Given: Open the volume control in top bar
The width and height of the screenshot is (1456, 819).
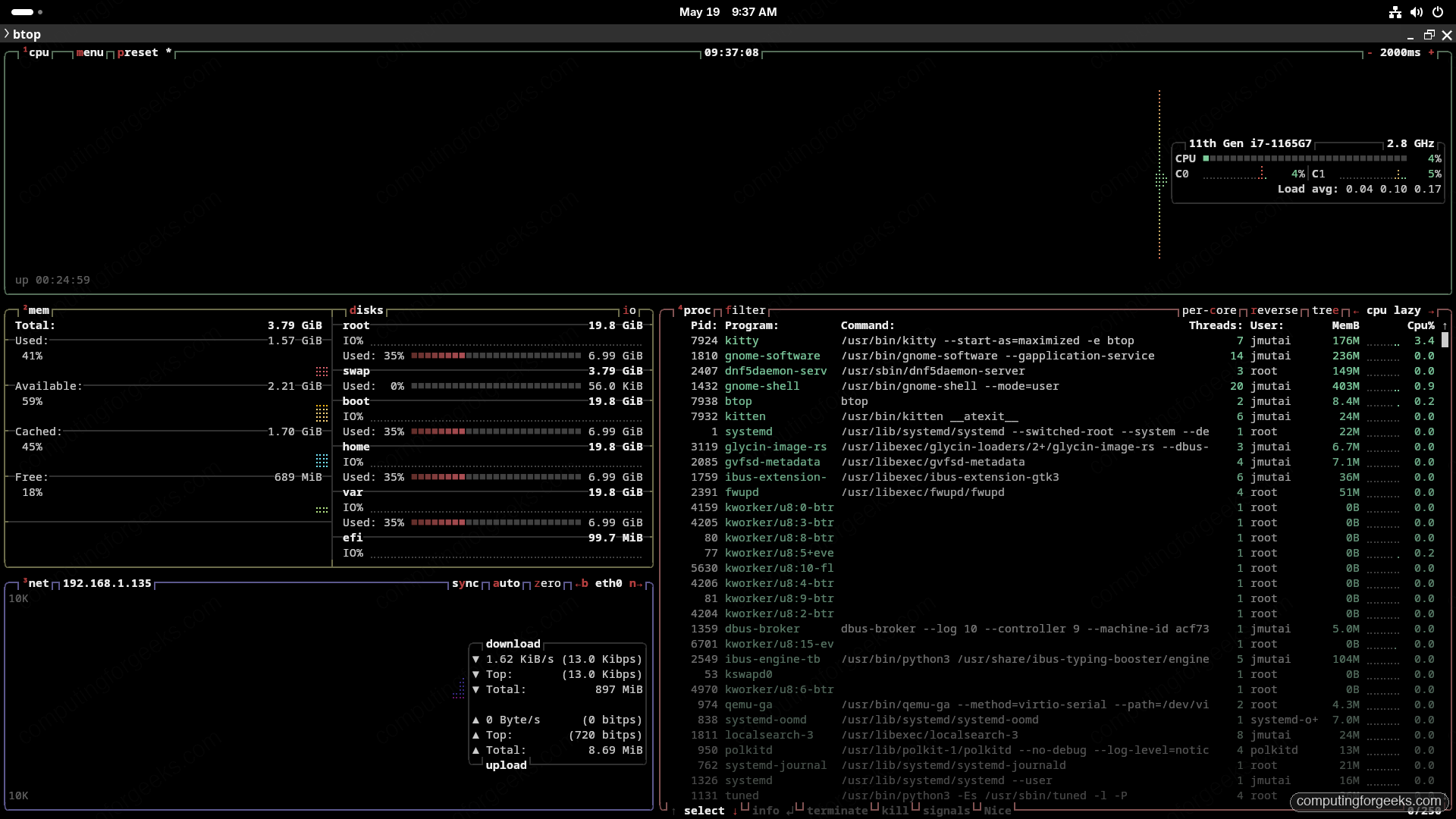Looking at the screenshot, I should point(1417,12).
